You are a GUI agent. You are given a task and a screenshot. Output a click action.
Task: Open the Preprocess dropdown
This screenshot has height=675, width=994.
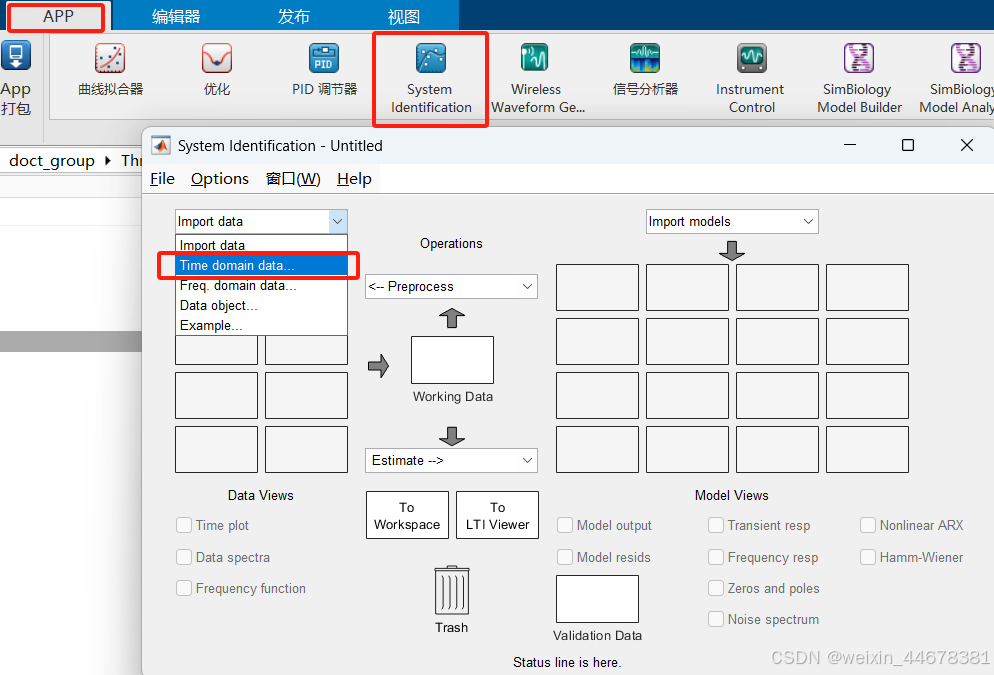[451, 286]
